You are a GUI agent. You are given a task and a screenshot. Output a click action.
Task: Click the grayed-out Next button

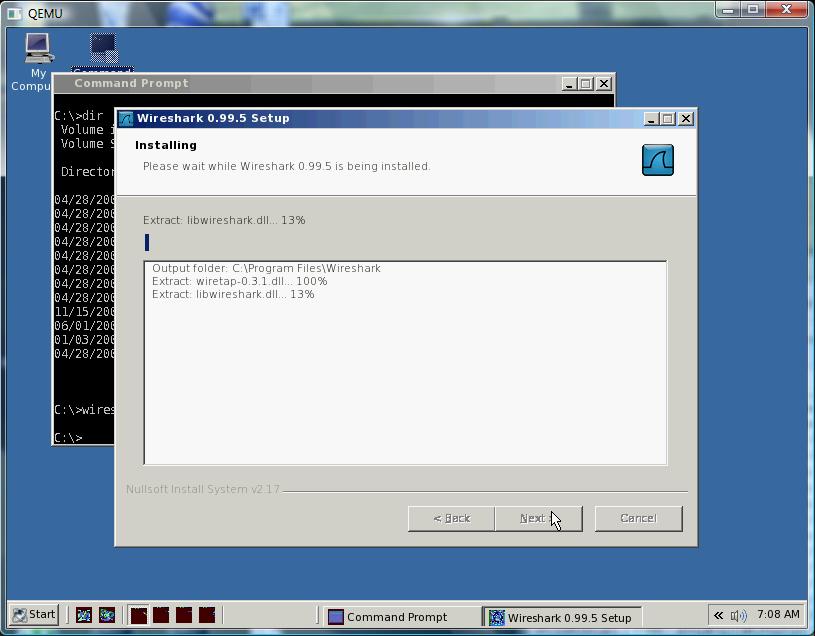537,518
